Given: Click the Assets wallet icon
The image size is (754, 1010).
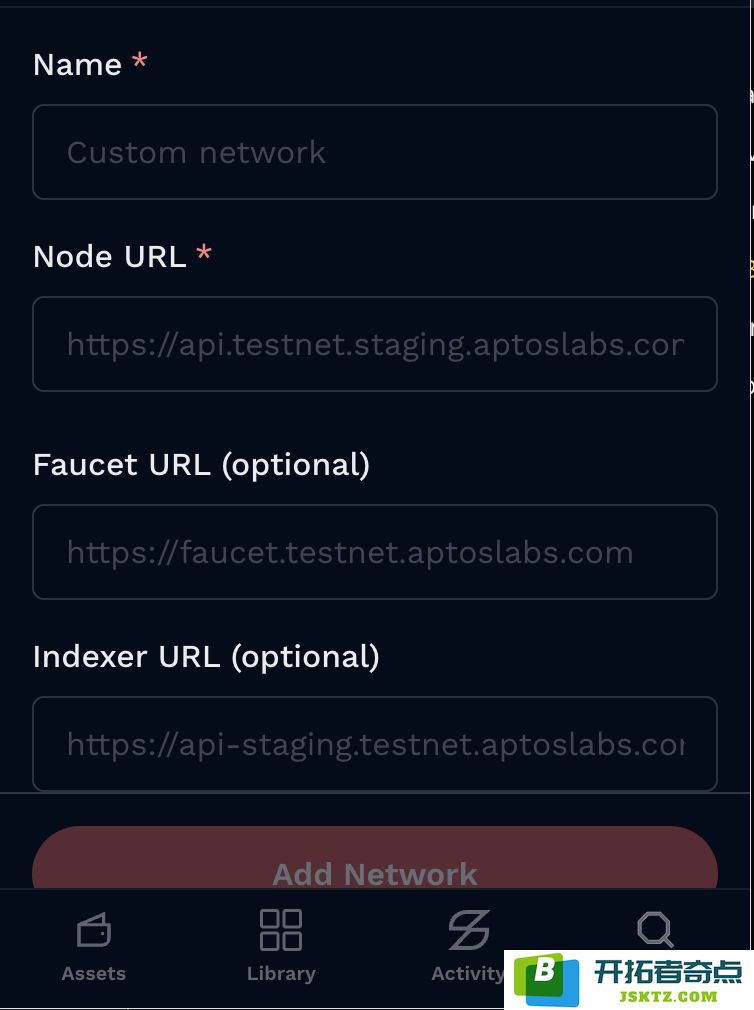Looking at the screenshot, I should [94, 929].
